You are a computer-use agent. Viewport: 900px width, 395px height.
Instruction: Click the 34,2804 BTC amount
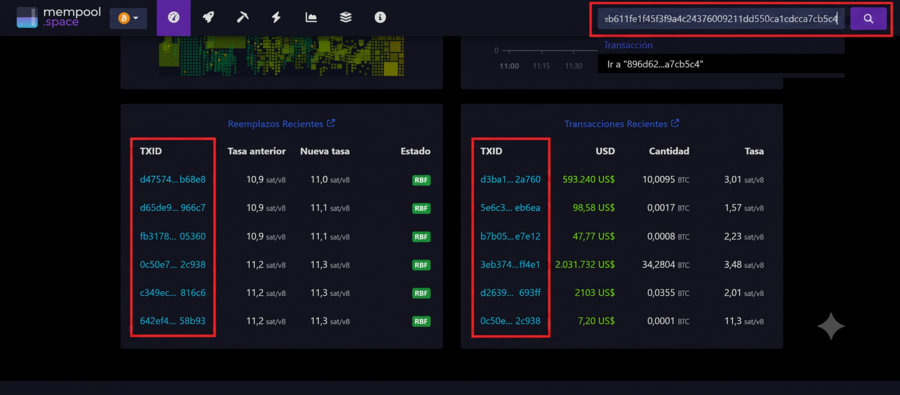click(666, 265)
